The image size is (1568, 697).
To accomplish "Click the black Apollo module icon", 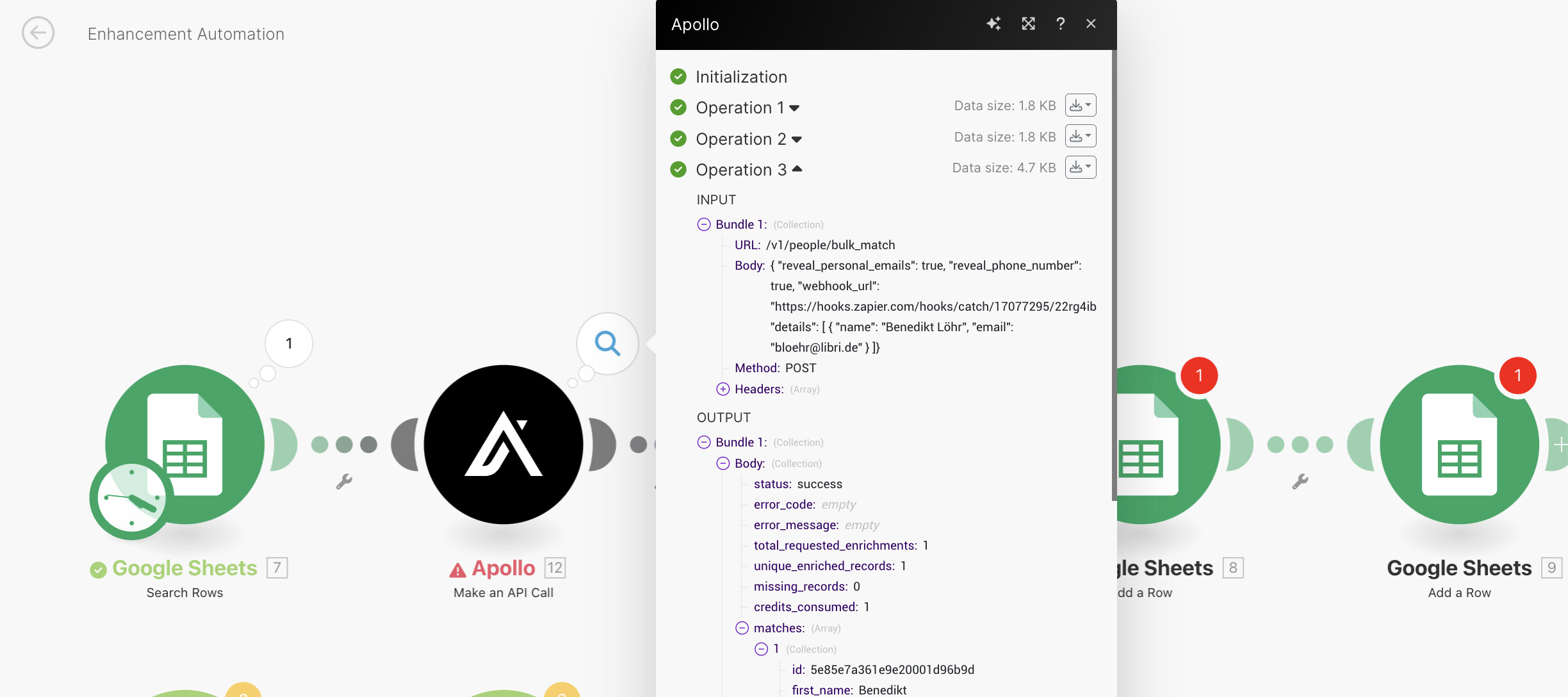I will pyautogui.click(x=503, y=444).
